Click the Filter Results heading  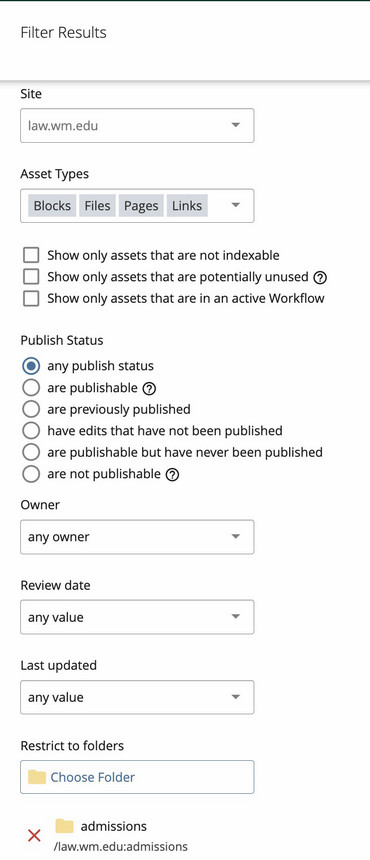64,32
